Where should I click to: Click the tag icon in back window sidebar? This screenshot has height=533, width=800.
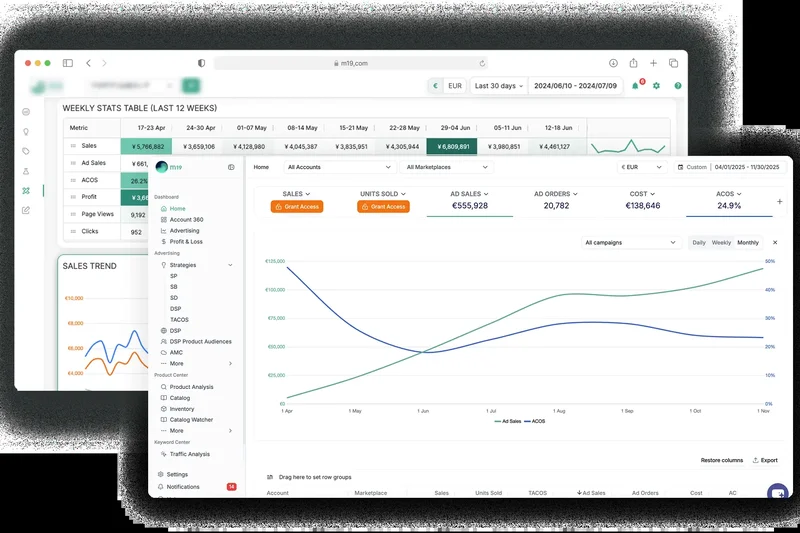(26, 151)
